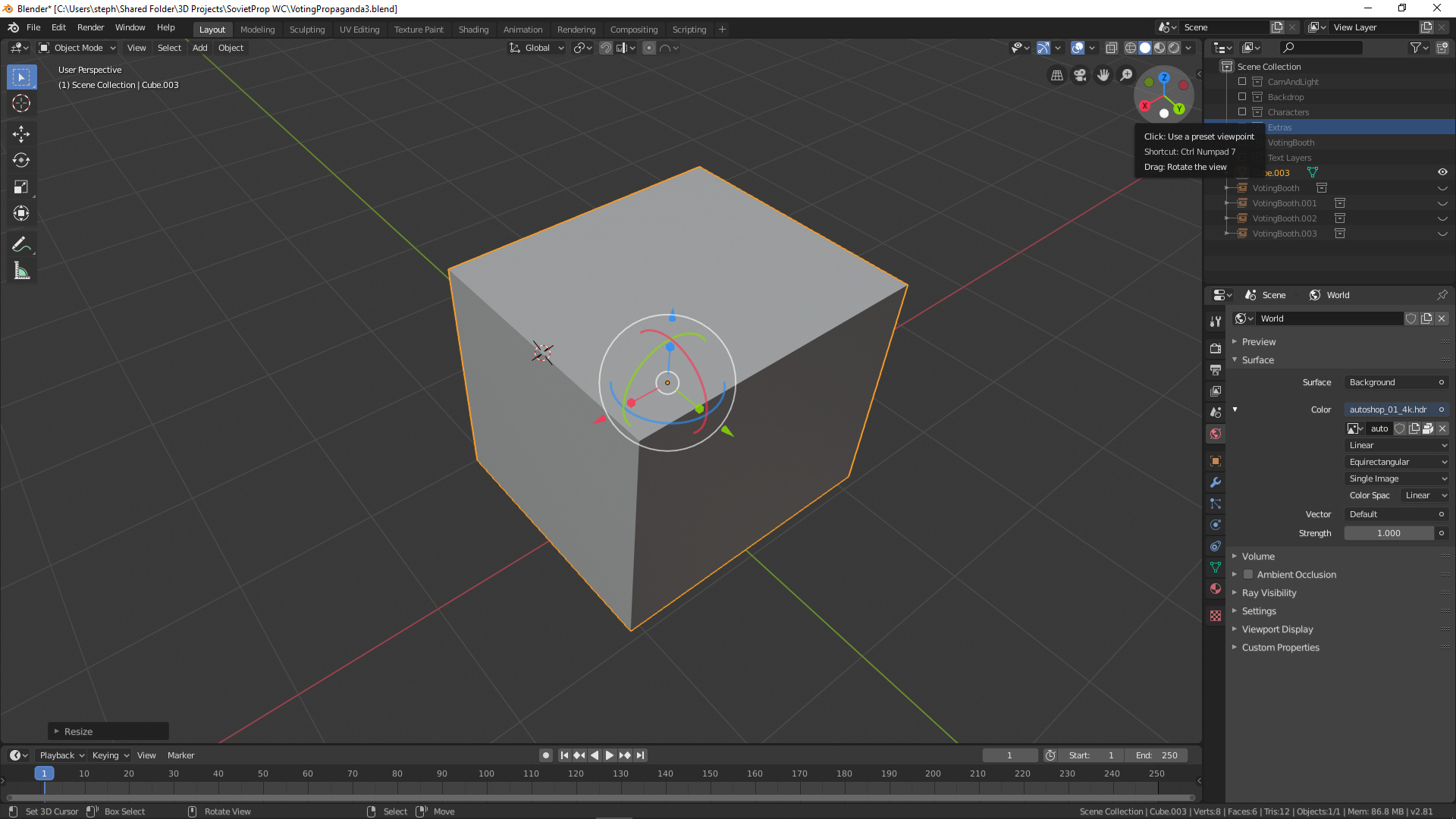Screen dimensions: 1456x819
Task: Open the Modifier properties wrench tab
Action: [x=1215, y=482]
